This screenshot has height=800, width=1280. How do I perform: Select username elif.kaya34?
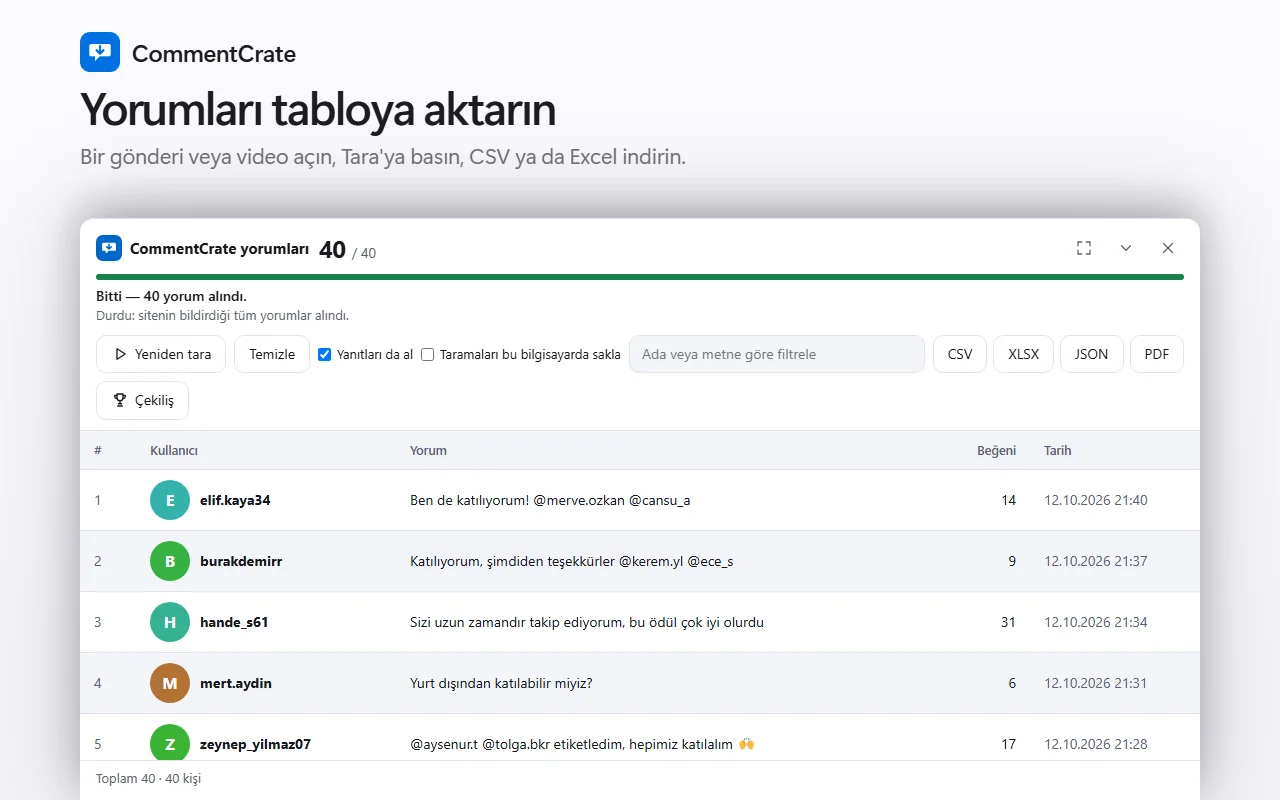pyautogui.click(x=235, y=500)
